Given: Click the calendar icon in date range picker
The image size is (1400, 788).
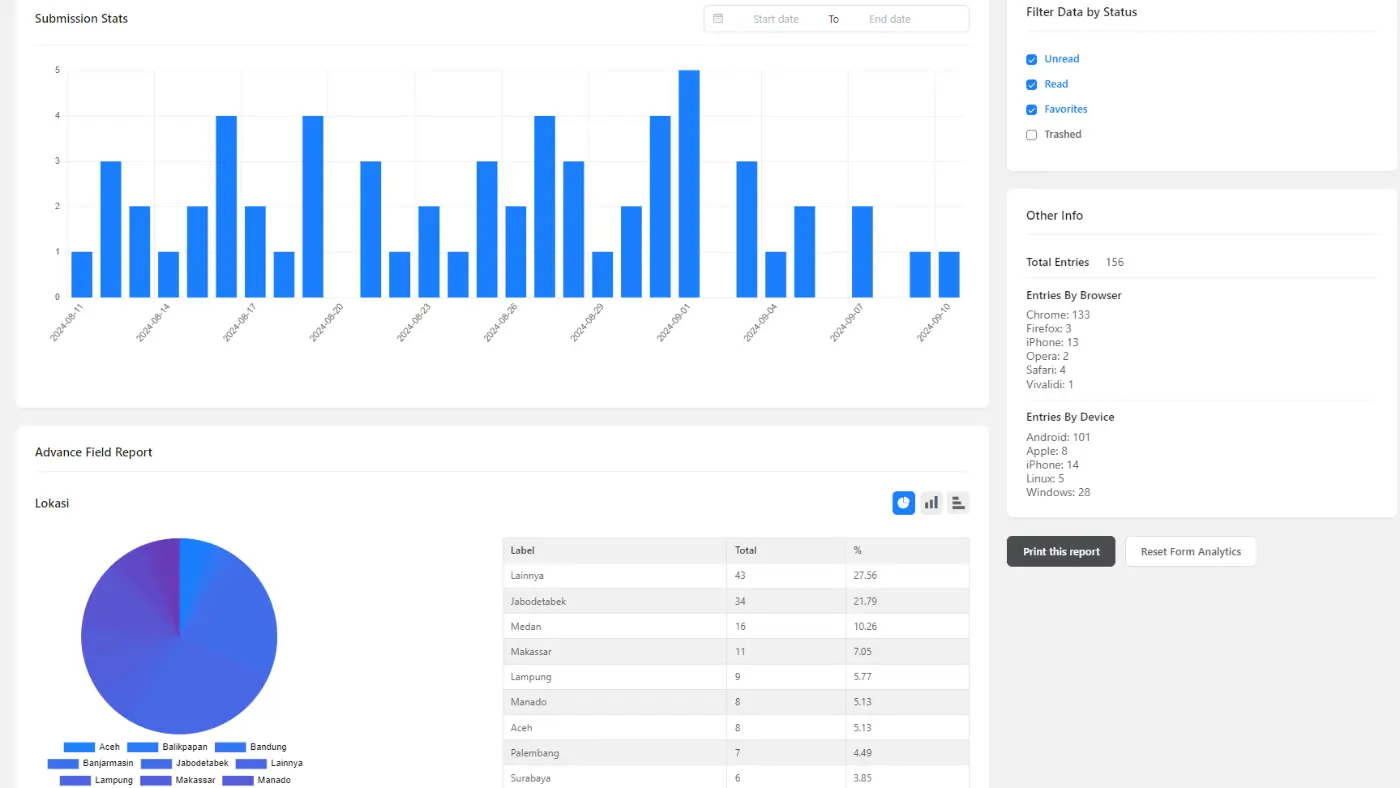Looking at the screenshot, I should point(718,19).
